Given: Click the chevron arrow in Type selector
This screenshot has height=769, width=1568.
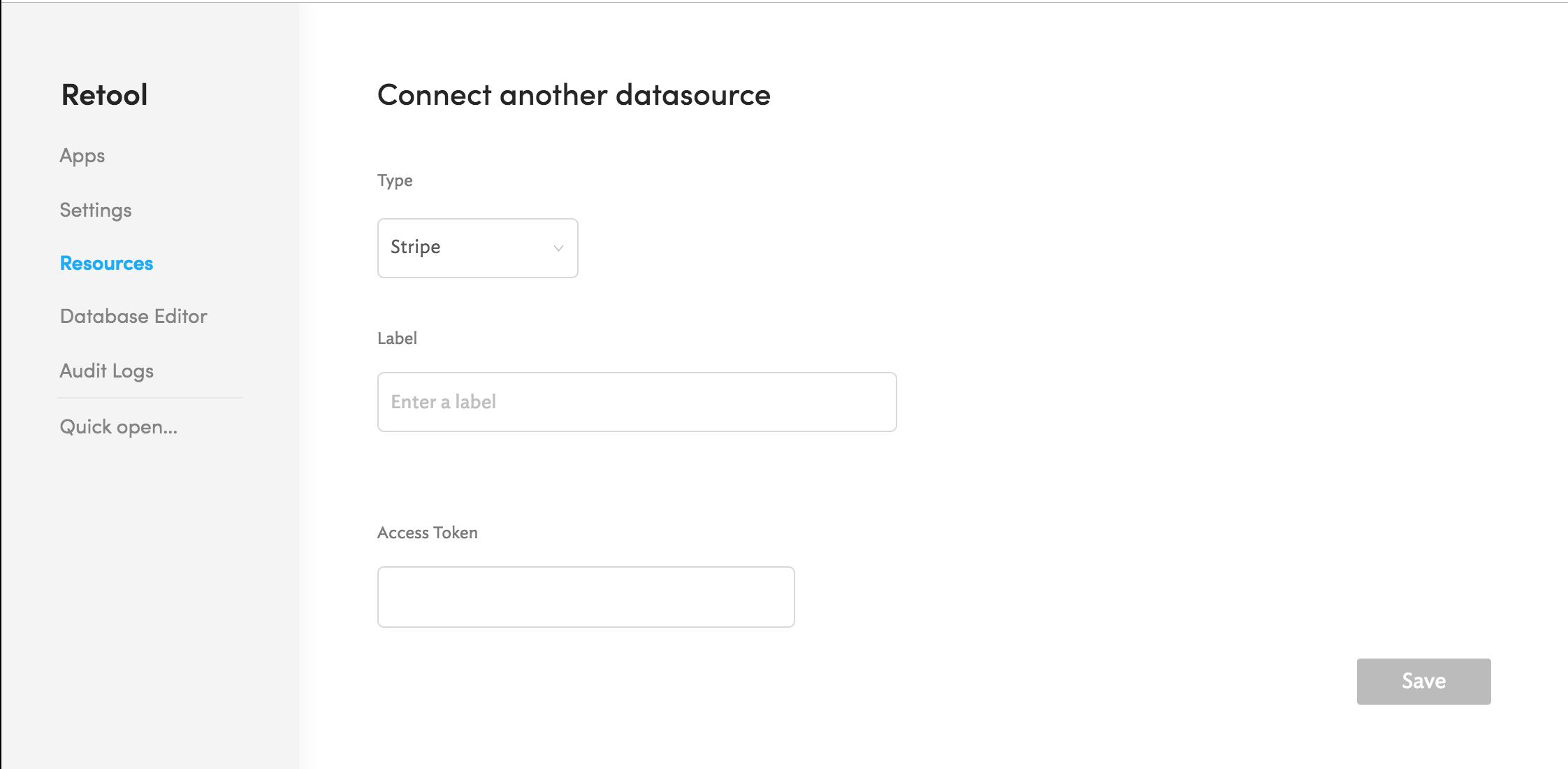Looking at the screenshot, I should [x=558, y=248].
